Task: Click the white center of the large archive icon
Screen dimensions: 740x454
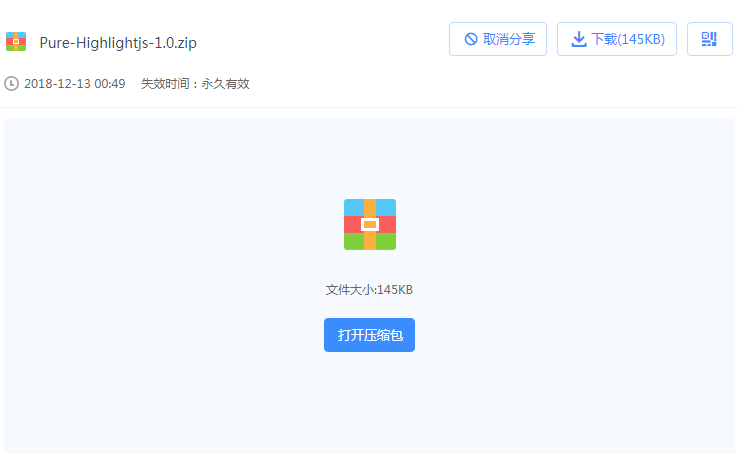Action: pyautogui.click(x=370, y=224)
